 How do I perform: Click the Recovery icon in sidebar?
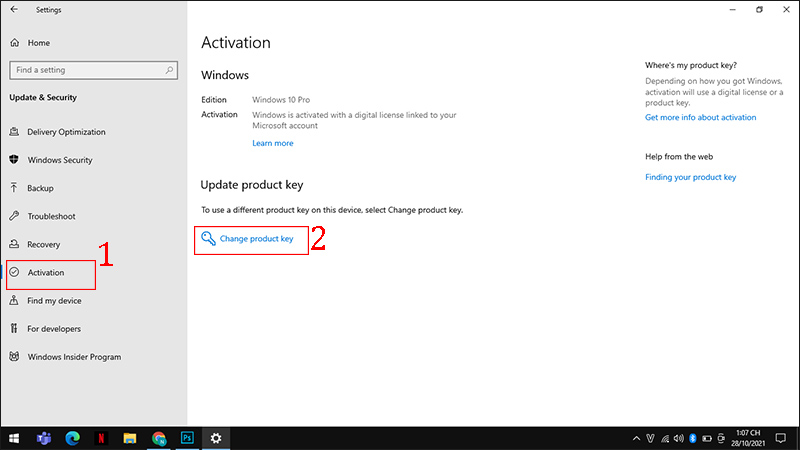[x=14, y=244]
